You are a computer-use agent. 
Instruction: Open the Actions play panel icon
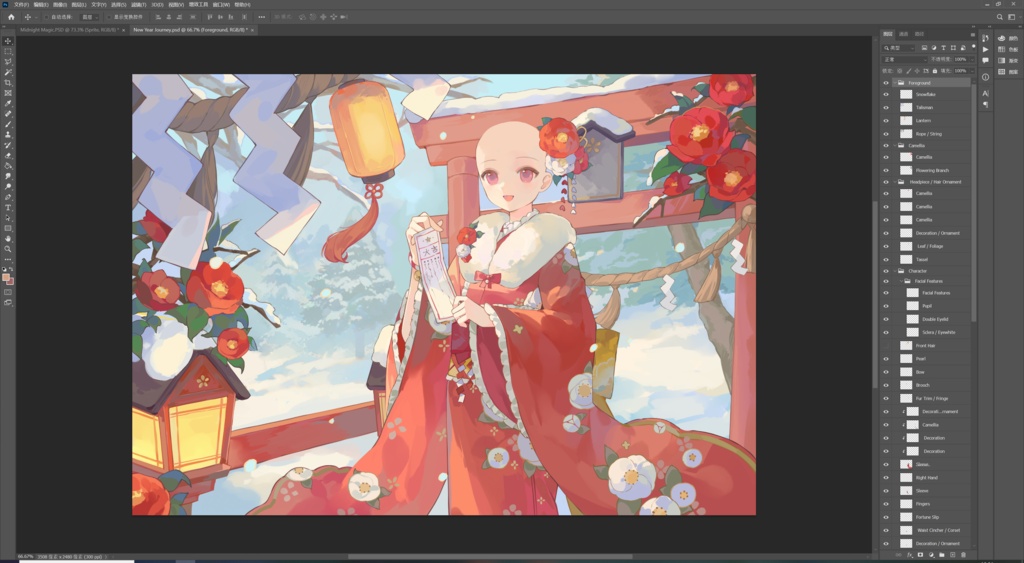tap(985, 50)
